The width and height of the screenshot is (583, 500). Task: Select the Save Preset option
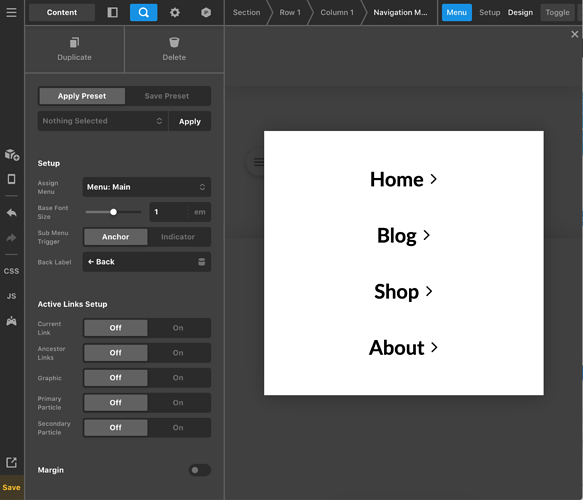(x=167, y=96)
